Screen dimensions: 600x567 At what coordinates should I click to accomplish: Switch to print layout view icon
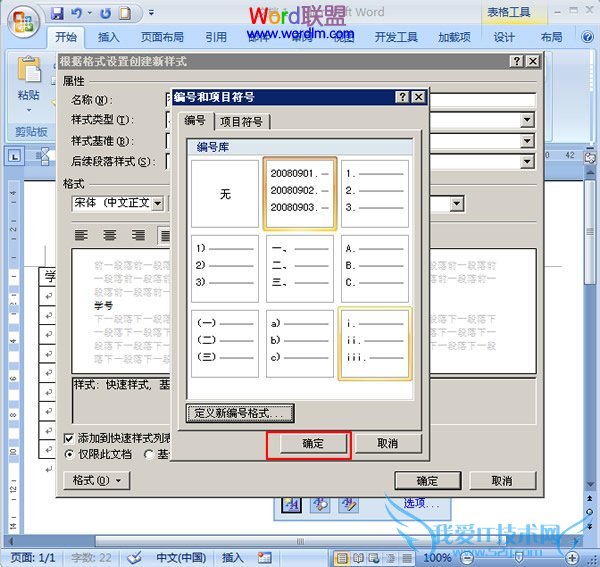(342, 558)
